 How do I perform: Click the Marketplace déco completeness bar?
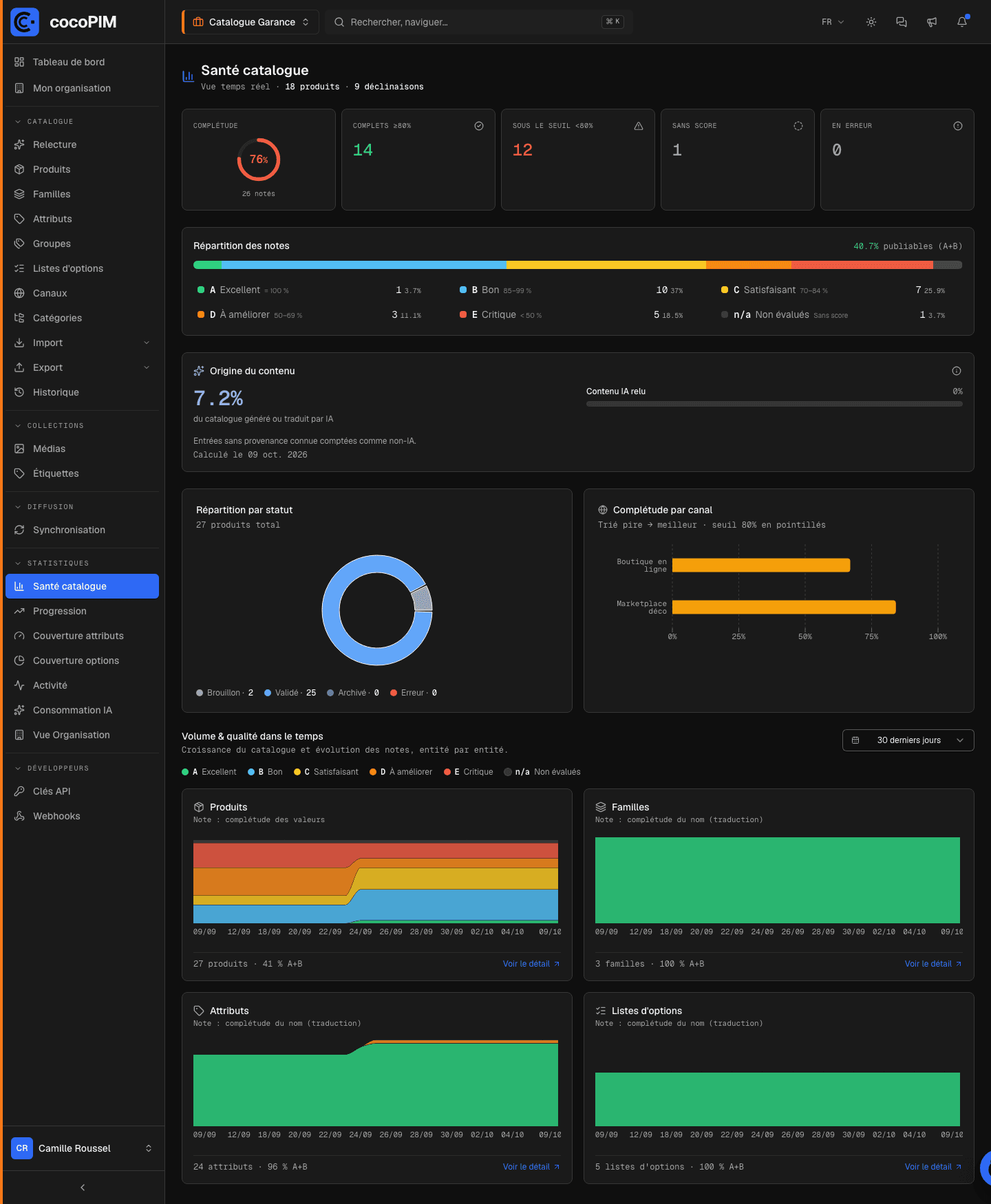784,607
